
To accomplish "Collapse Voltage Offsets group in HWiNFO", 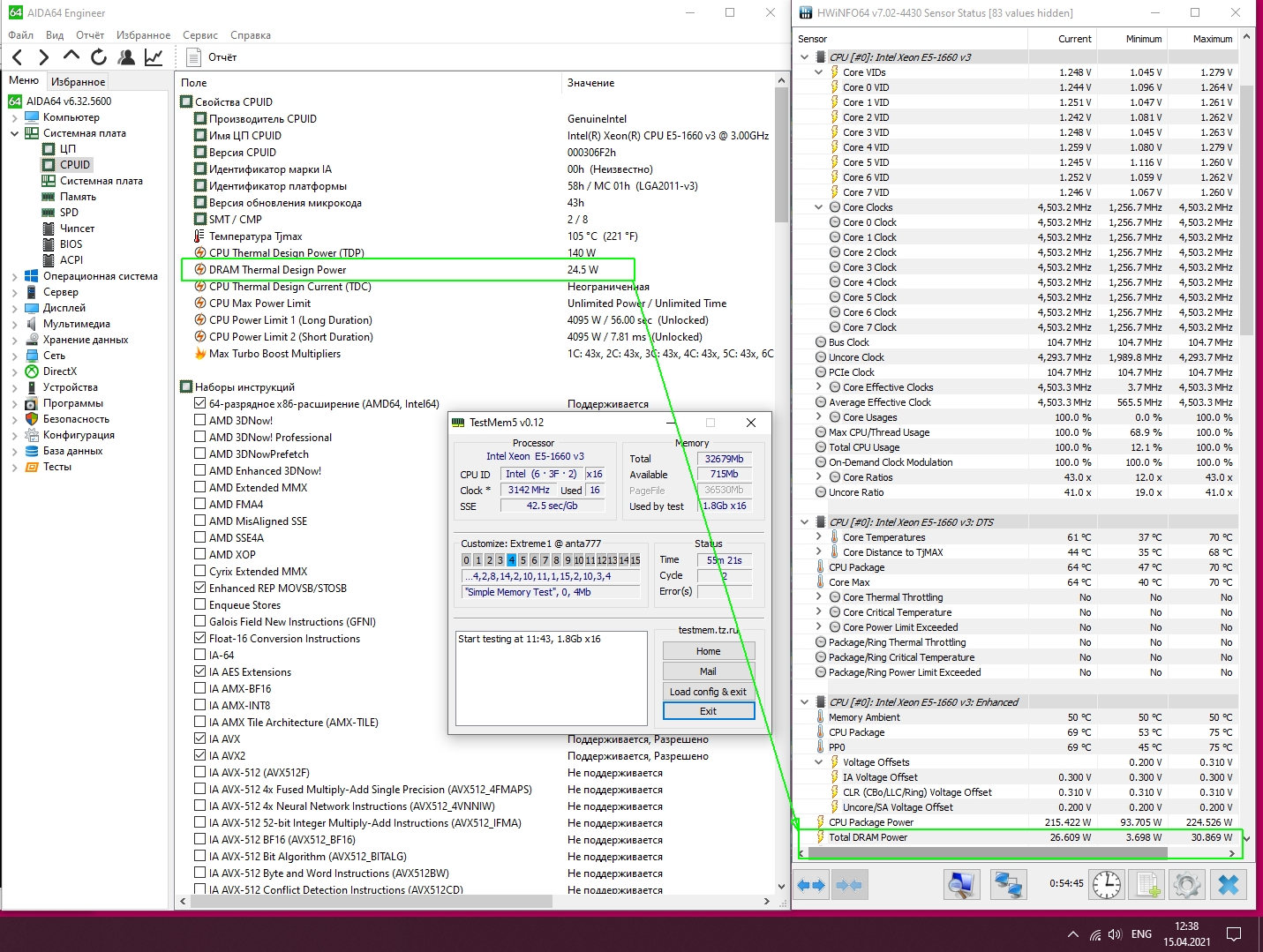I will (819, 762).
